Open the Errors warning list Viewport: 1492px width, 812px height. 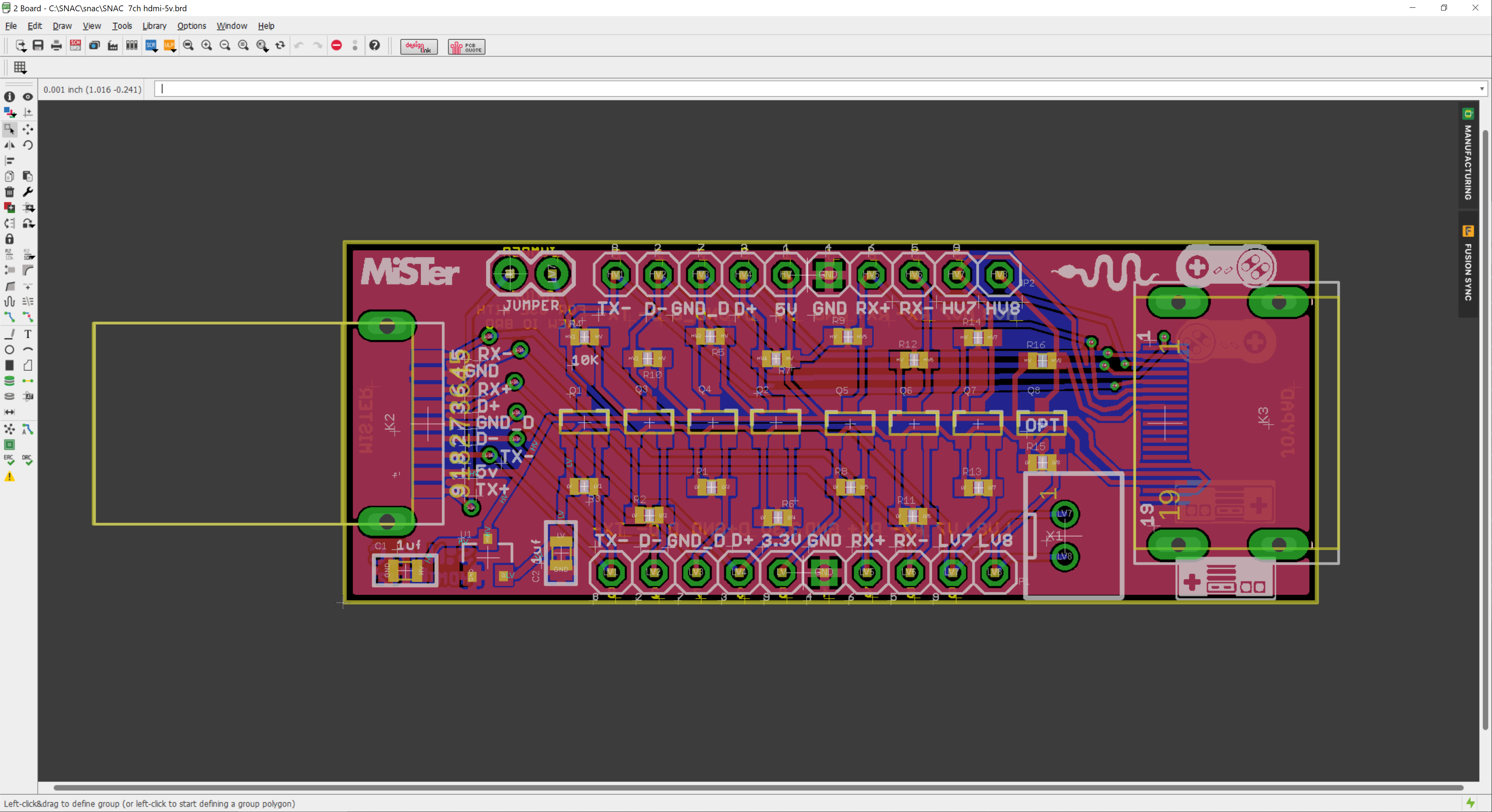(x=10, y=476)
